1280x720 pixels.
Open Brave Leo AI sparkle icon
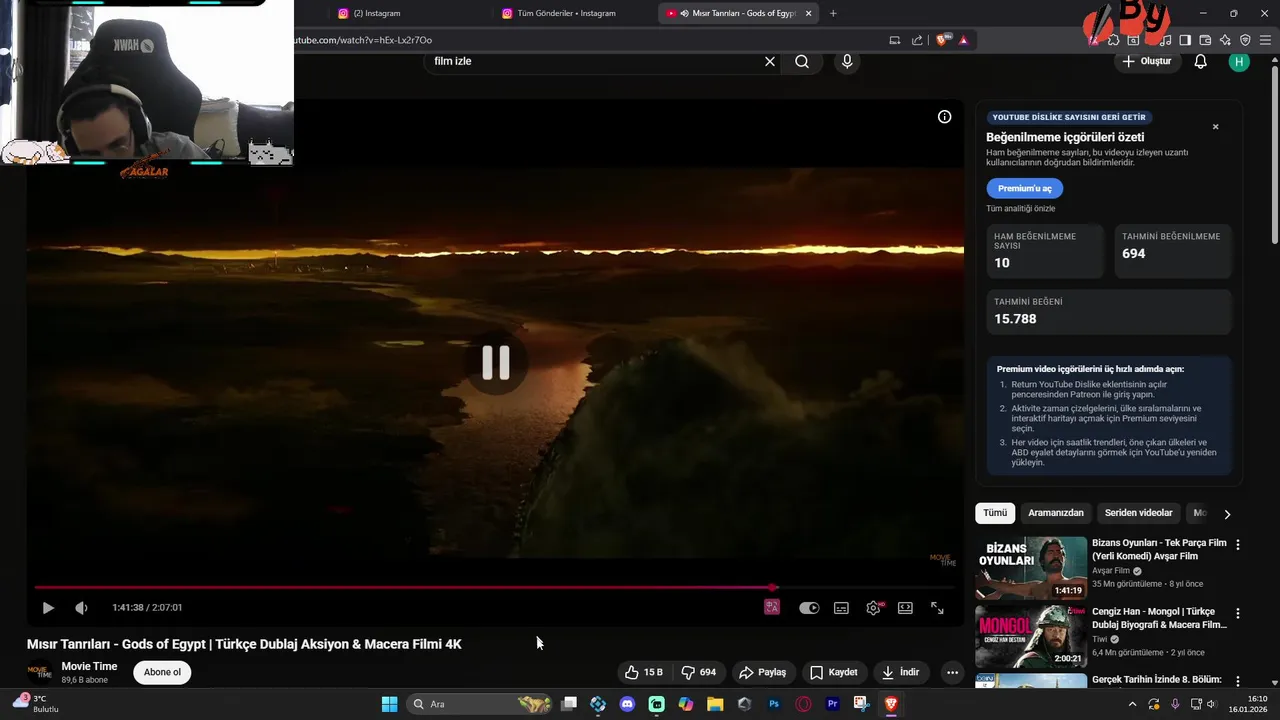coord(1225,40)
